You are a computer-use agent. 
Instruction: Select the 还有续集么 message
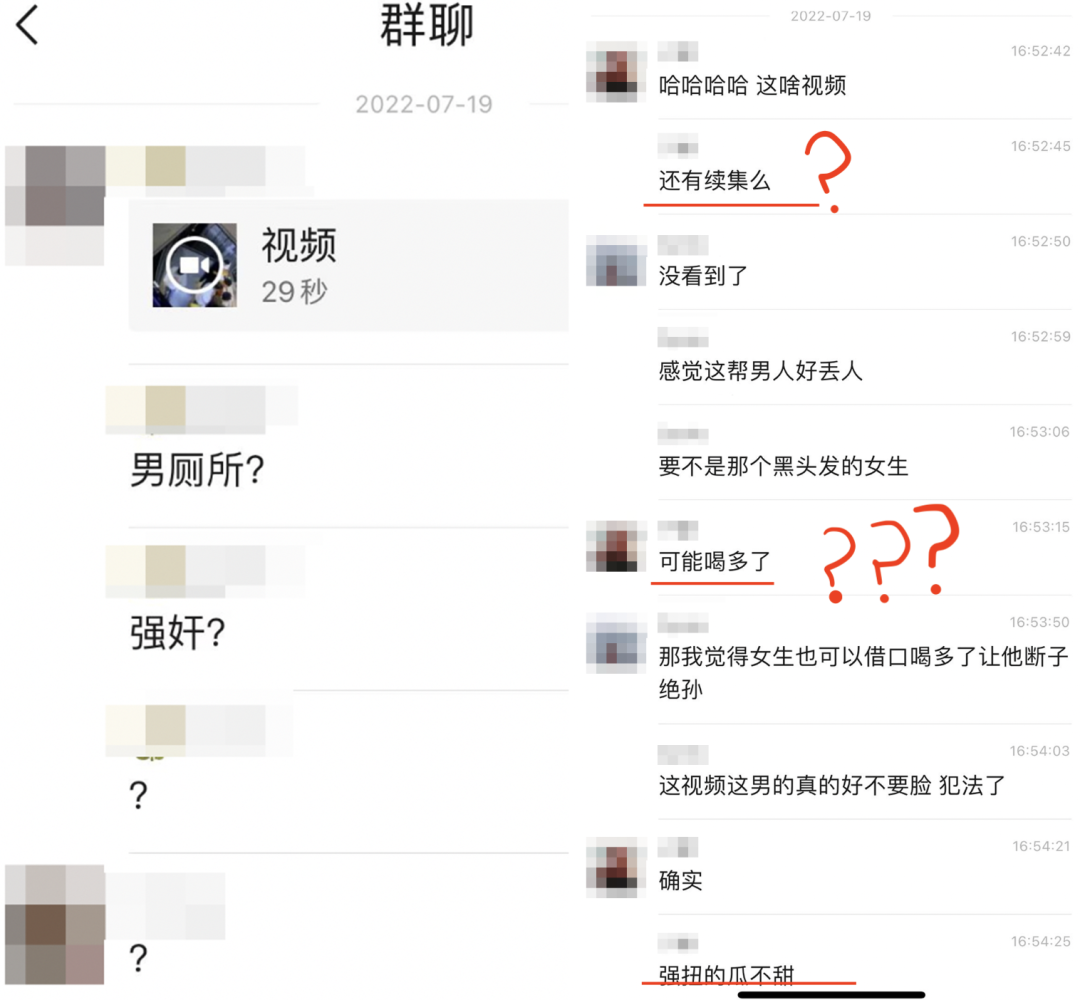click(714, 181)
